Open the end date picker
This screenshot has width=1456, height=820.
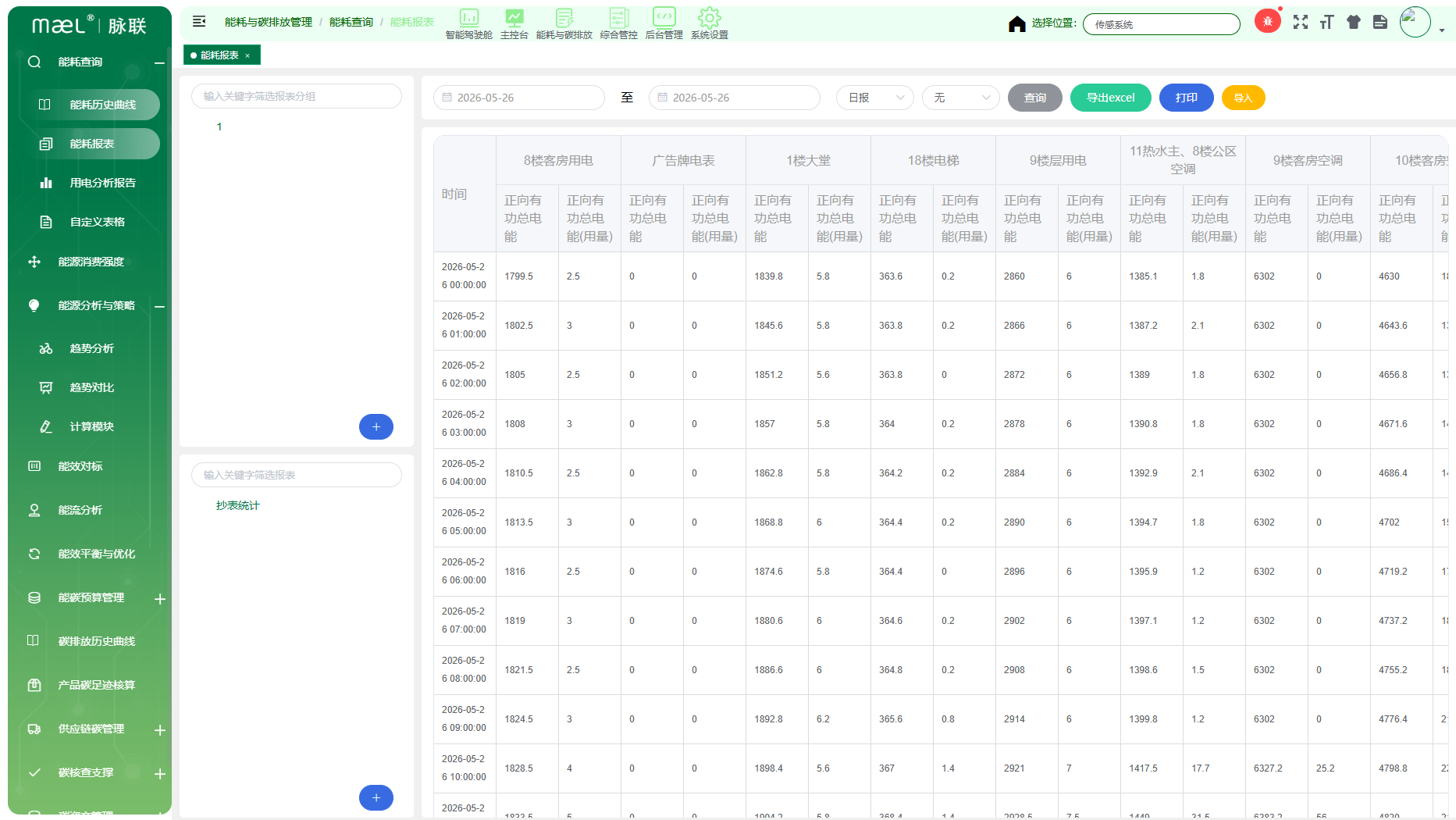[735, 98]
